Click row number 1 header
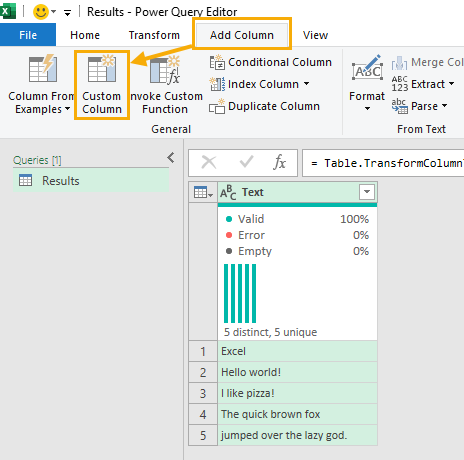This screenshot has width=464, height=460. click(x=203, y=351)
